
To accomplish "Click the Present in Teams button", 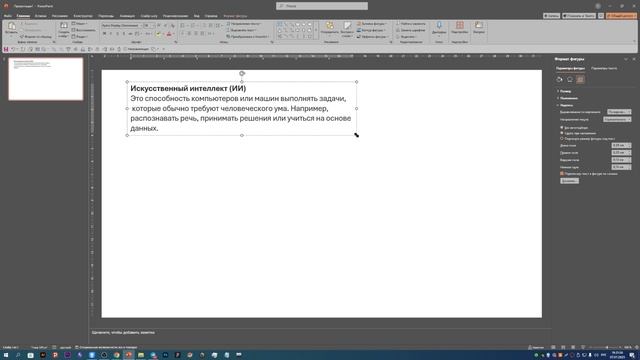I will coord(579,16).
